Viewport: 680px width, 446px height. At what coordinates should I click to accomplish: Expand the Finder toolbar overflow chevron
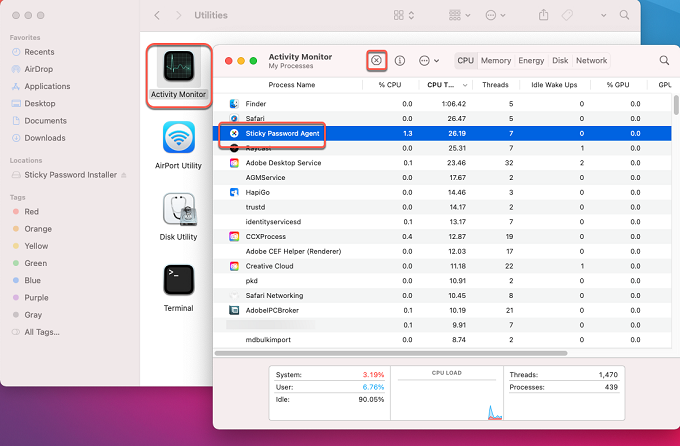click(603, 16)
